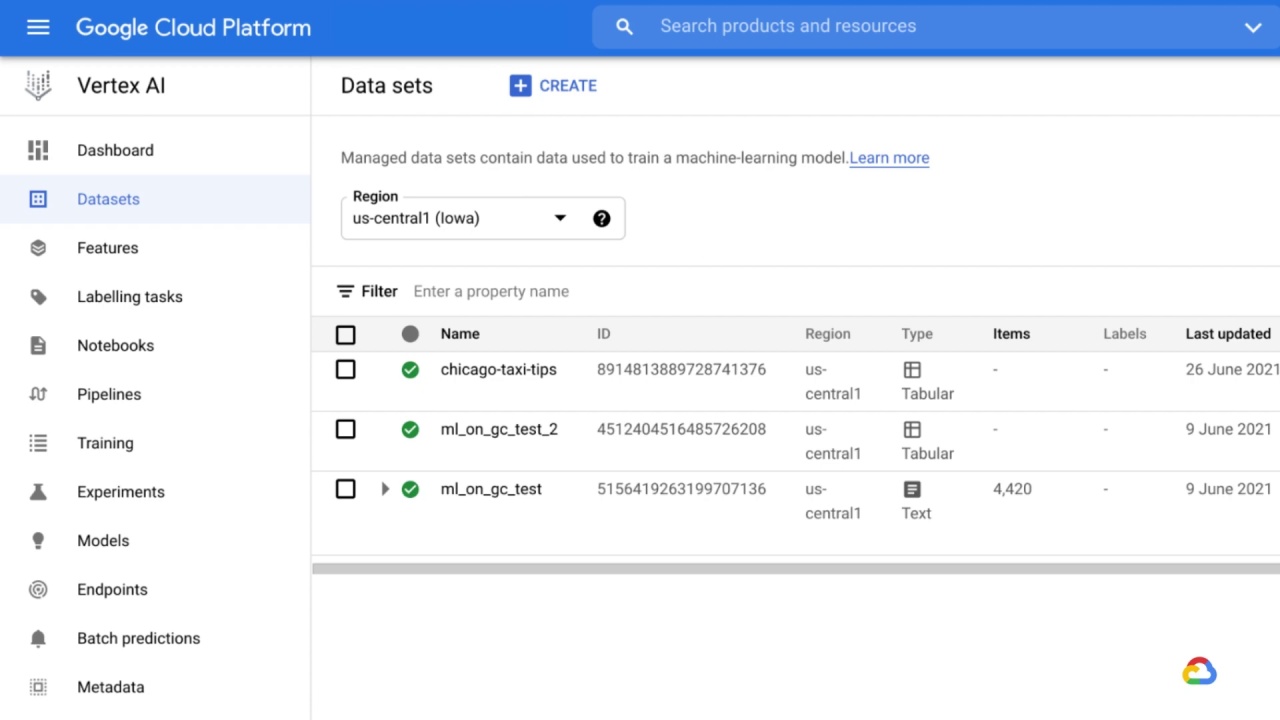Click the horizontal table scrollbar
The height and width of the screenshot is (720, 1280).
point(796,569)
